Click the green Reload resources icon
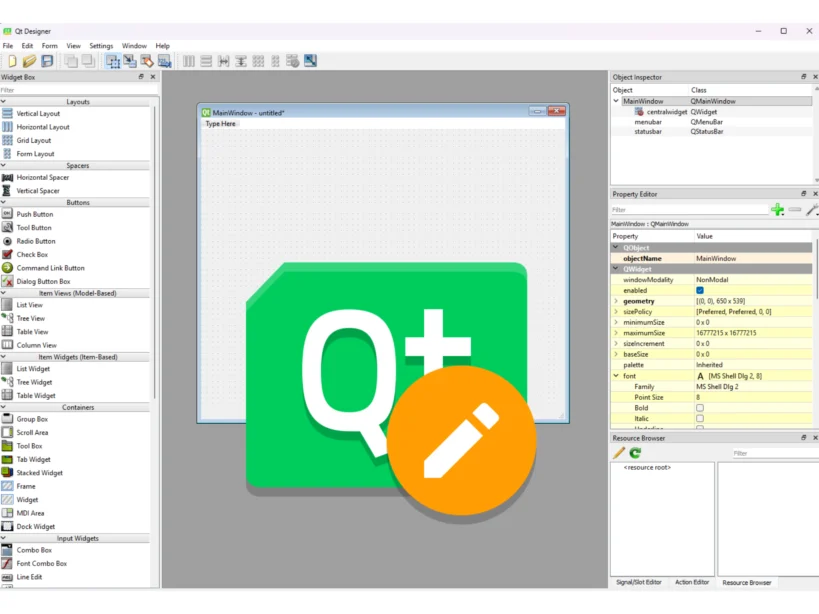This screenshot has height=614, width=819. pos(635,453)
